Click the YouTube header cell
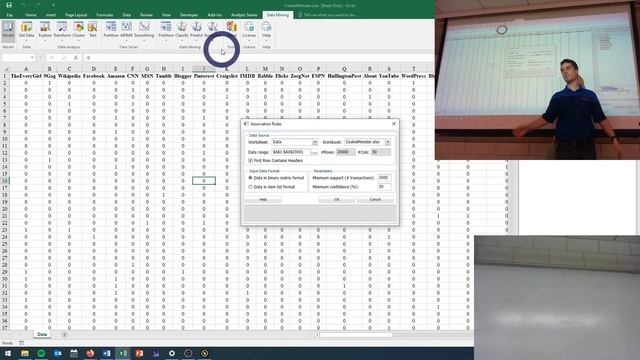The width and height of the screenshot is (640, 360). coord(389,76)
